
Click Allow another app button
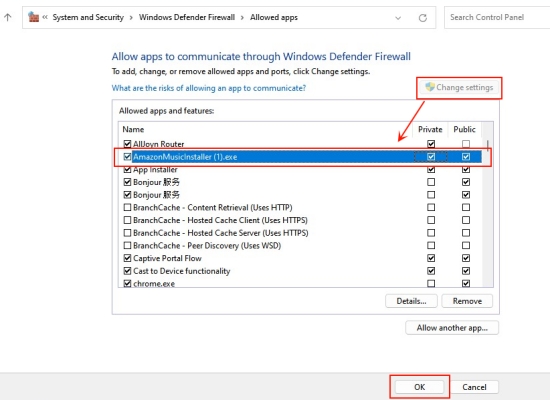pyautogui.click(x=452, y=328)
